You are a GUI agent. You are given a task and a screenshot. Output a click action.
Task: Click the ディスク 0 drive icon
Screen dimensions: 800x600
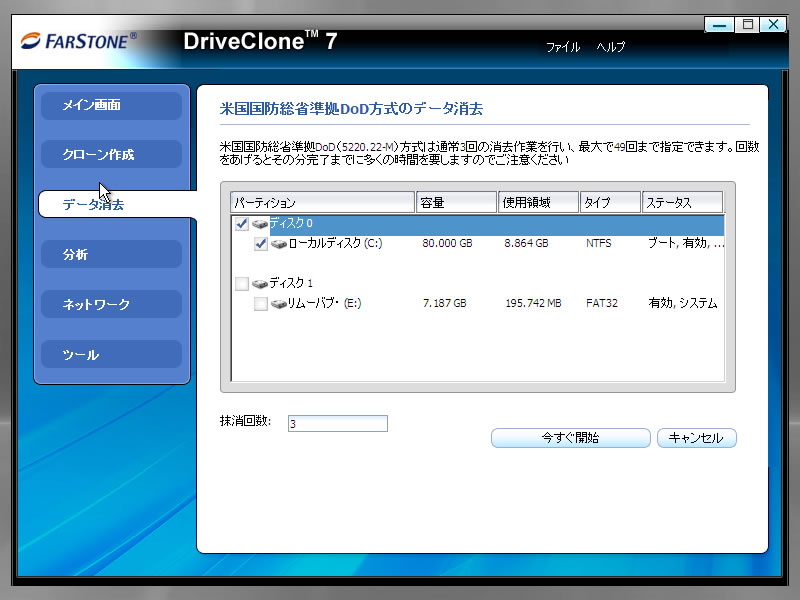(x=260, y=224)
